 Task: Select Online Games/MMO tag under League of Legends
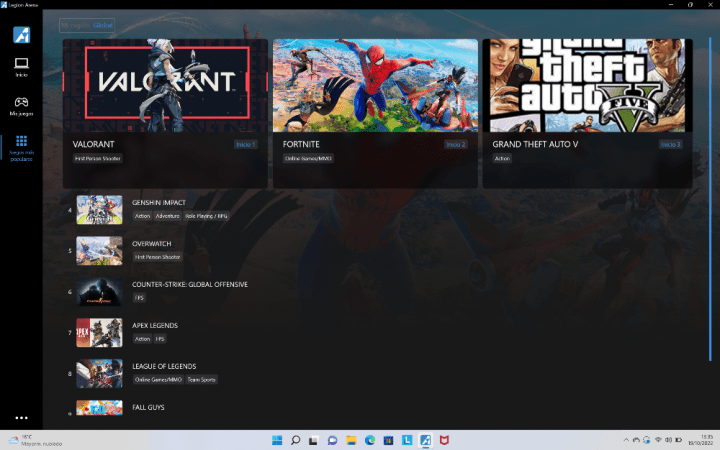158,380
